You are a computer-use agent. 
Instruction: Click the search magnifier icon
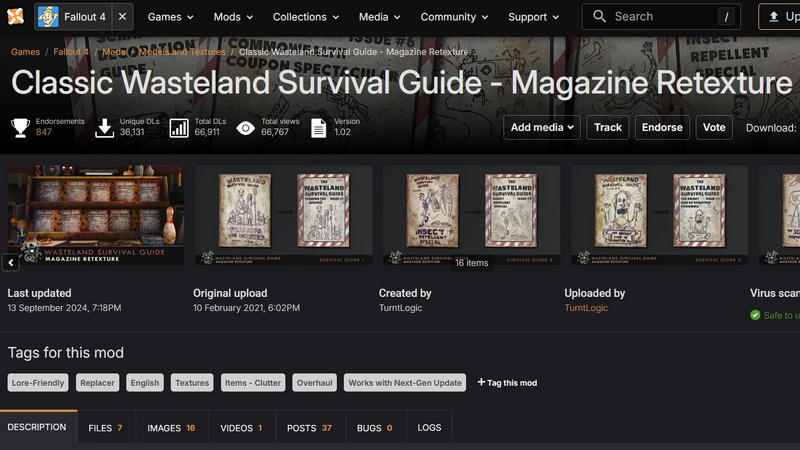point(599,16)
